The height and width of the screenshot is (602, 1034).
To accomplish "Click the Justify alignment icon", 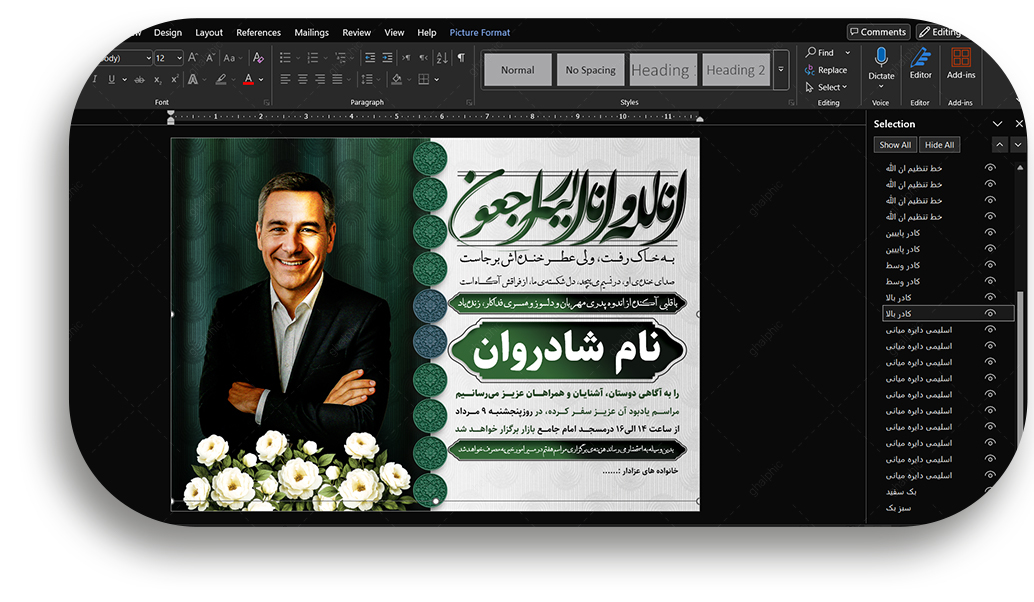I will point(339,80).
